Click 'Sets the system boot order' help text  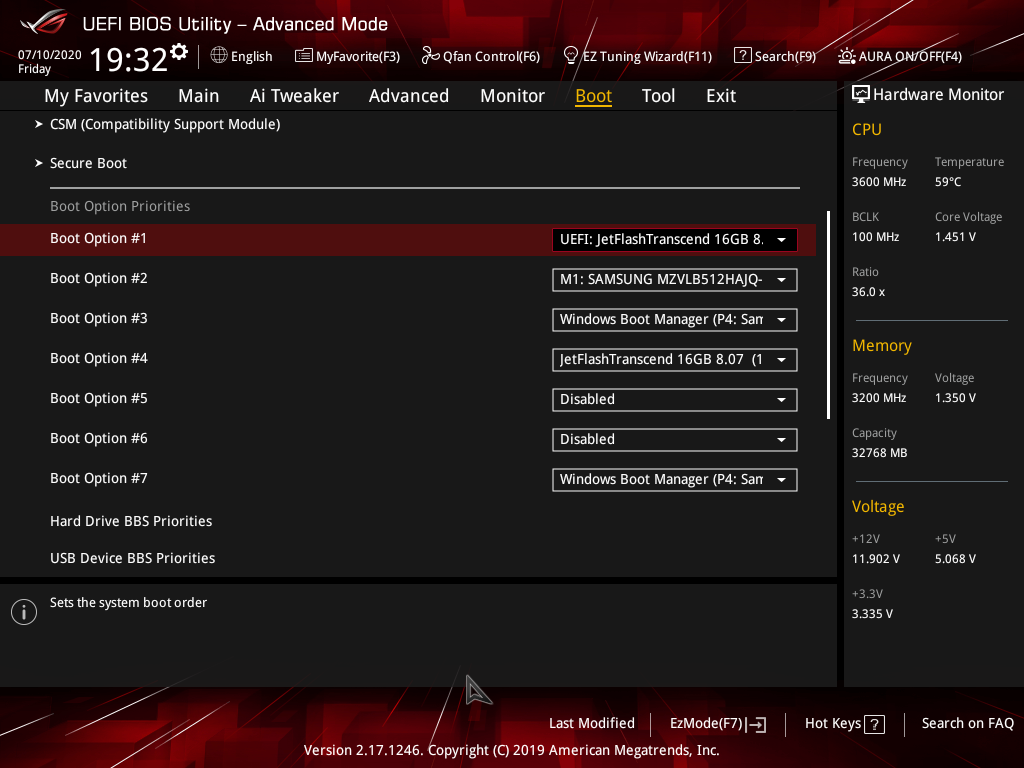(x=129, y=603)
